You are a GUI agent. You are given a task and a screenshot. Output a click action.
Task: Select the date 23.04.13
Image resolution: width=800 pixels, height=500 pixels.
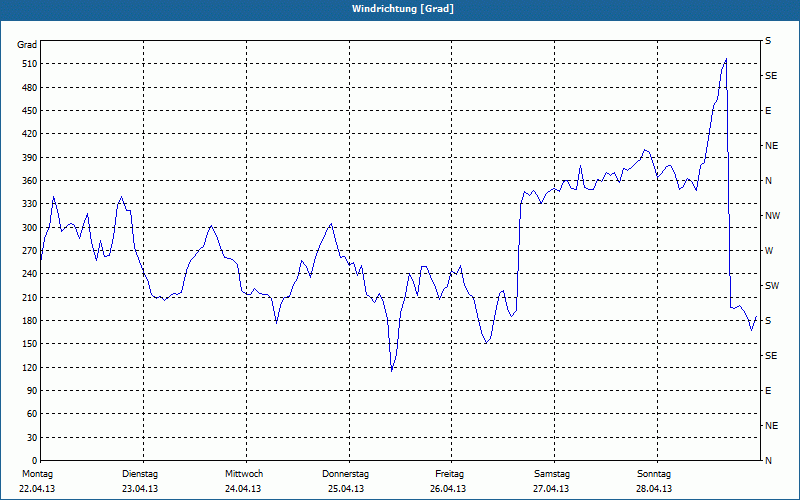(x=140, y=489)
